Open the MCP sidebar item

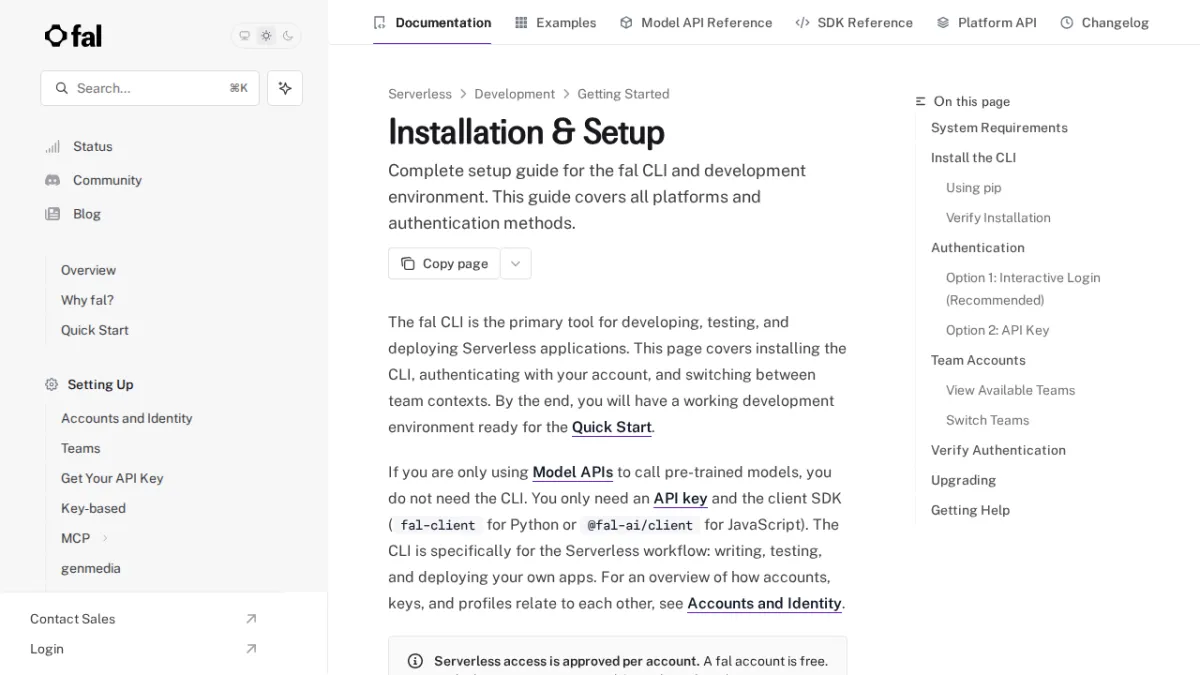(x=75, y=538)
